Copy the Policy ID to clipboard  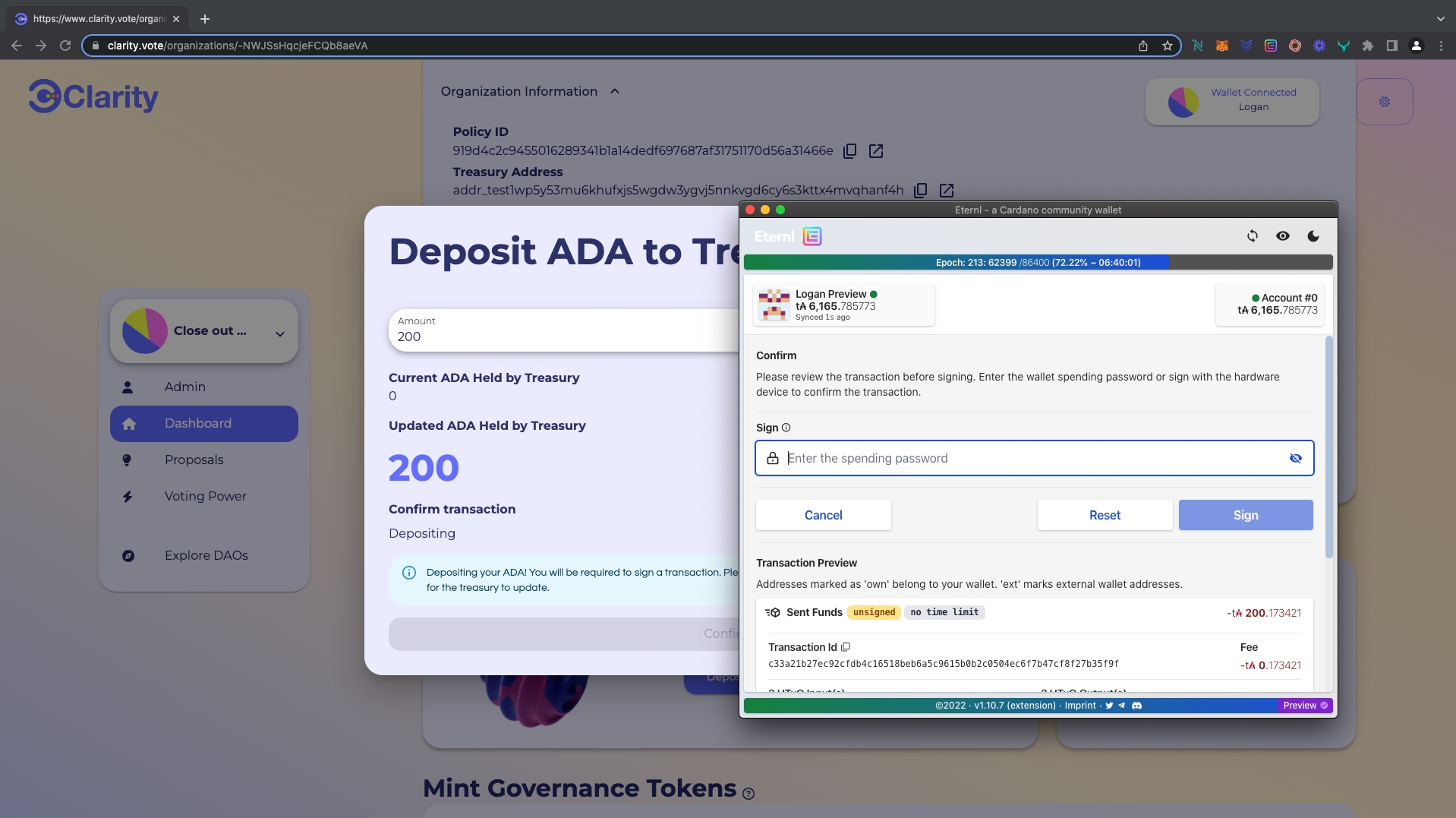(x=850, y=151)
